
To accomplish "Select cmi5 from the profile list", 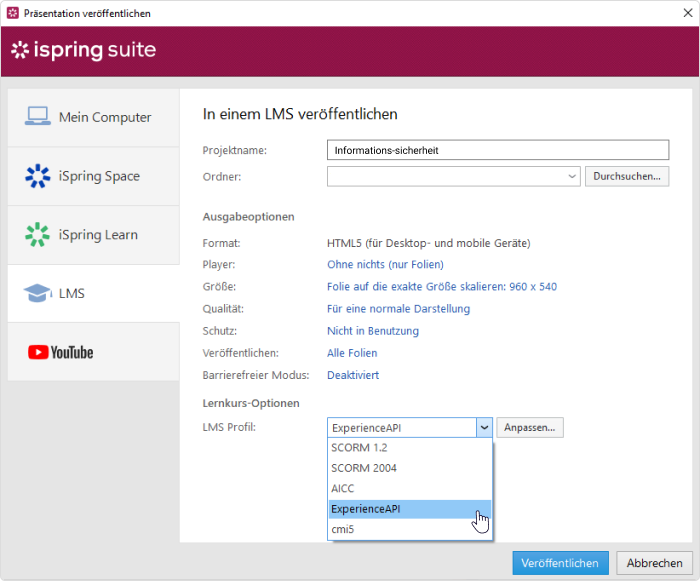I will coord(410,530).
